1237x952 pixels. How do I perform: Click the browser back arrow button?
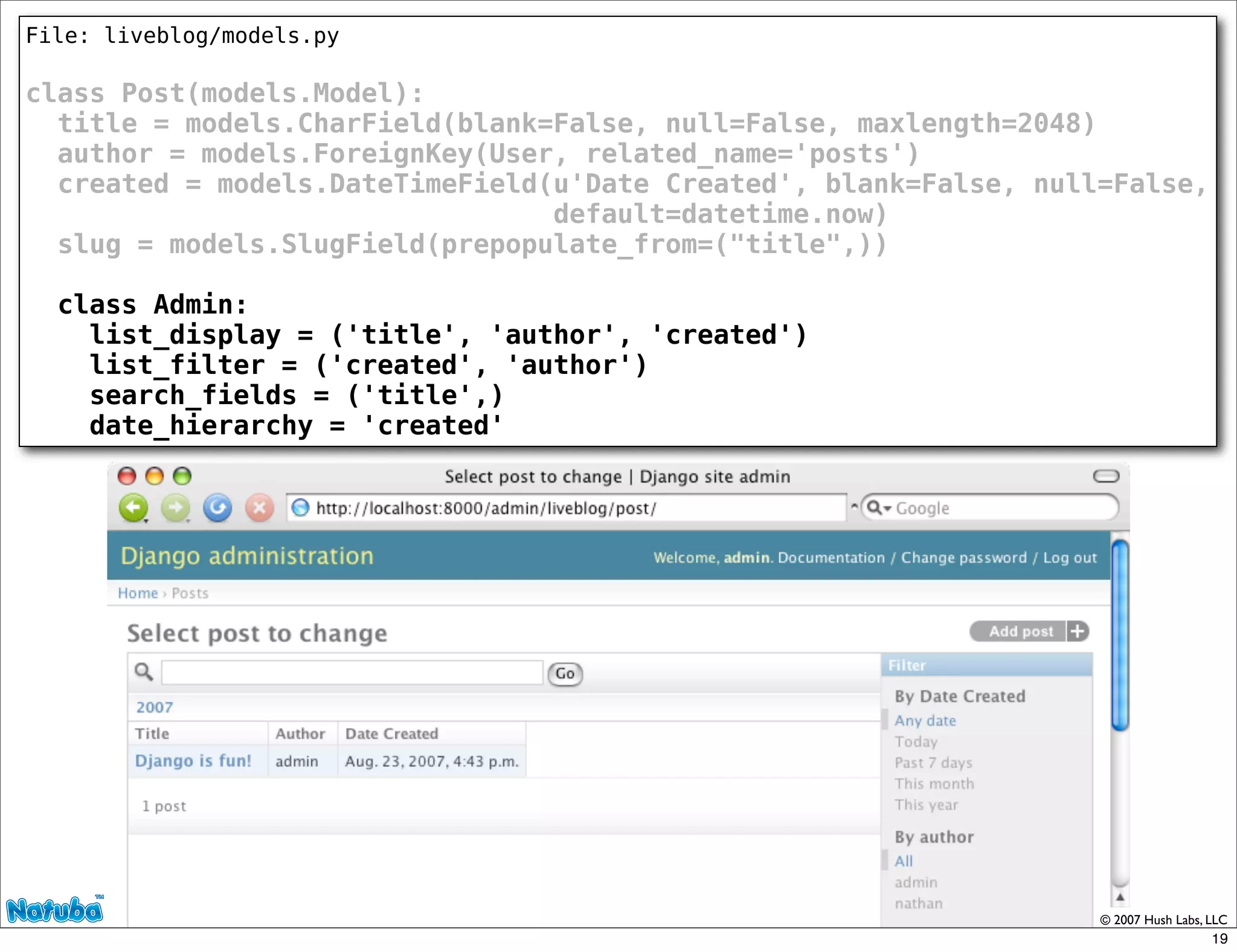tap(133, 507)
